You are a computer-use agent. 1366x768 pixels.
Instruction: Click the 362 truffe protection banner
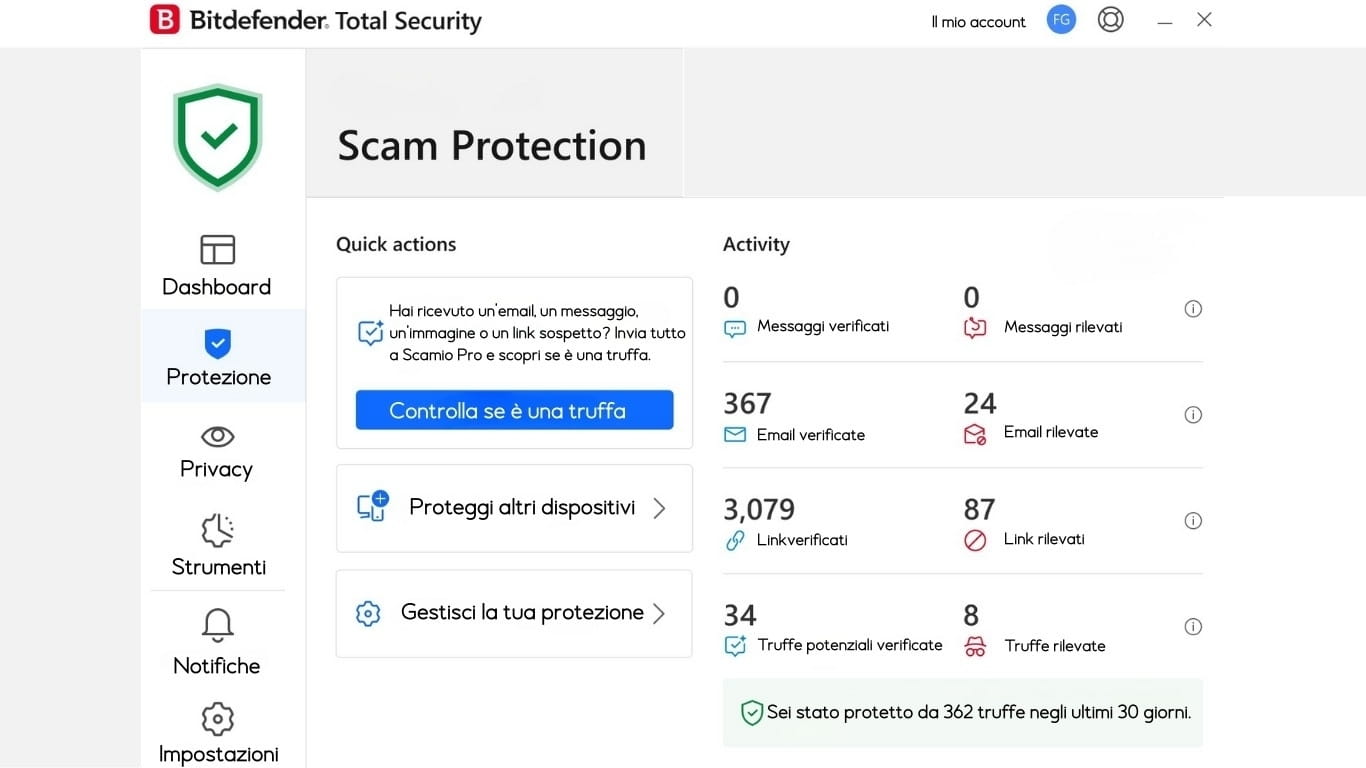pyautogui.click(x=962, y=713)
